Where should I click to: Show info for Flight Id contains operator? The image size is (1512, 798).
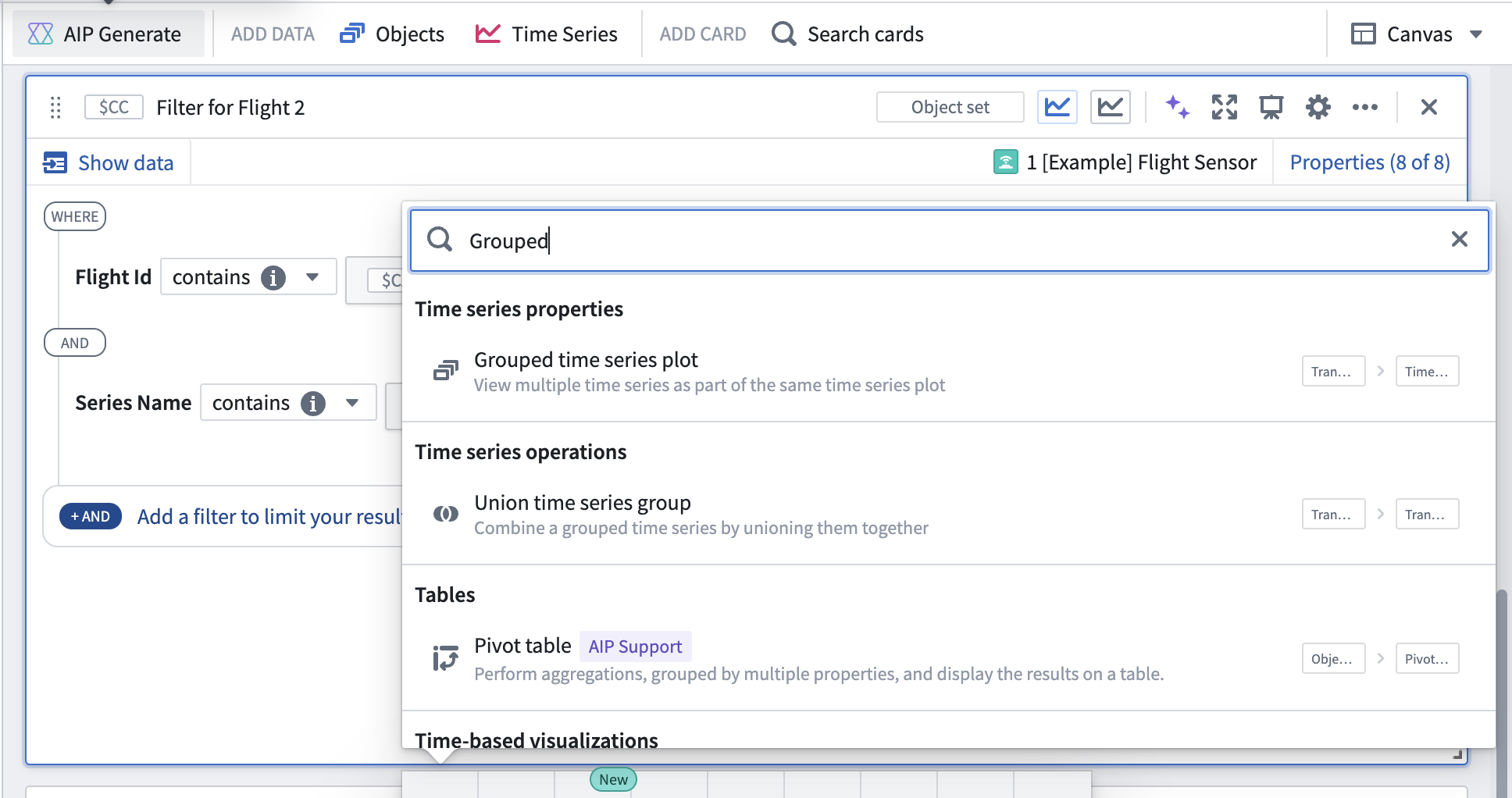273,278
